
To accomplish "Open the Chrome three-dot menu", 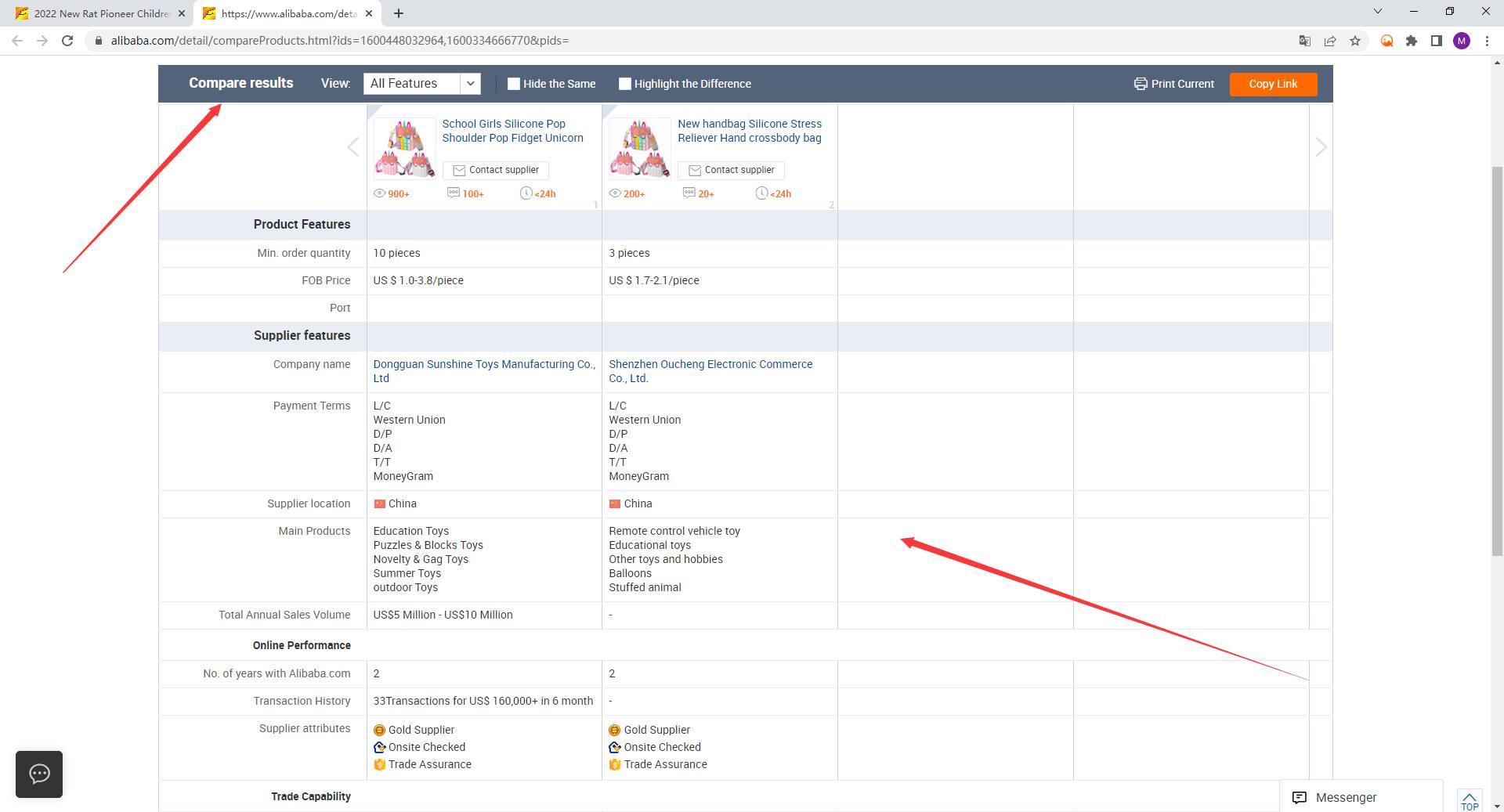I will pos(1487,41).
